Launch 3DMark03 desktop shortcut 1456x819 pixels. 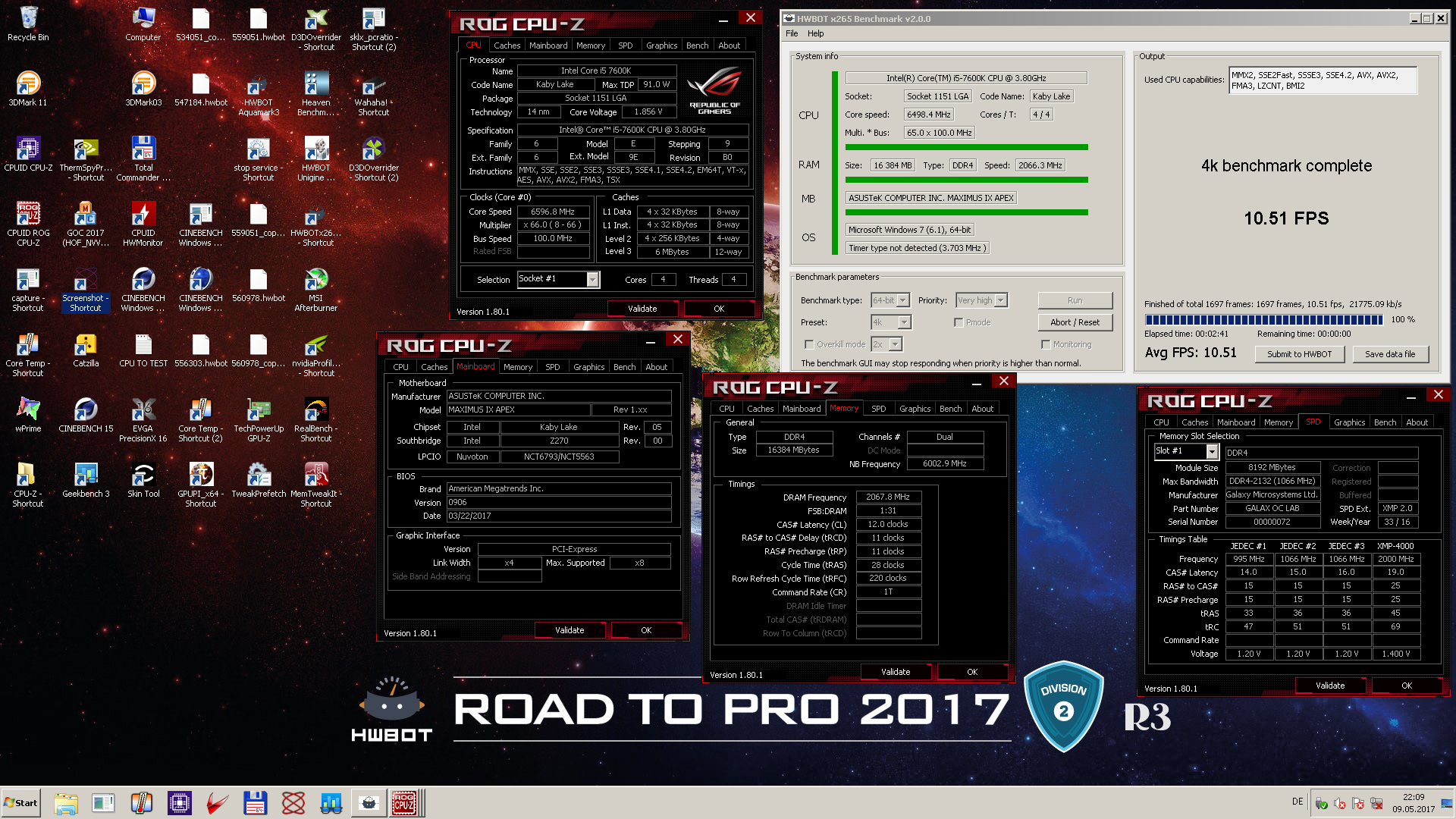click(143, 89)
